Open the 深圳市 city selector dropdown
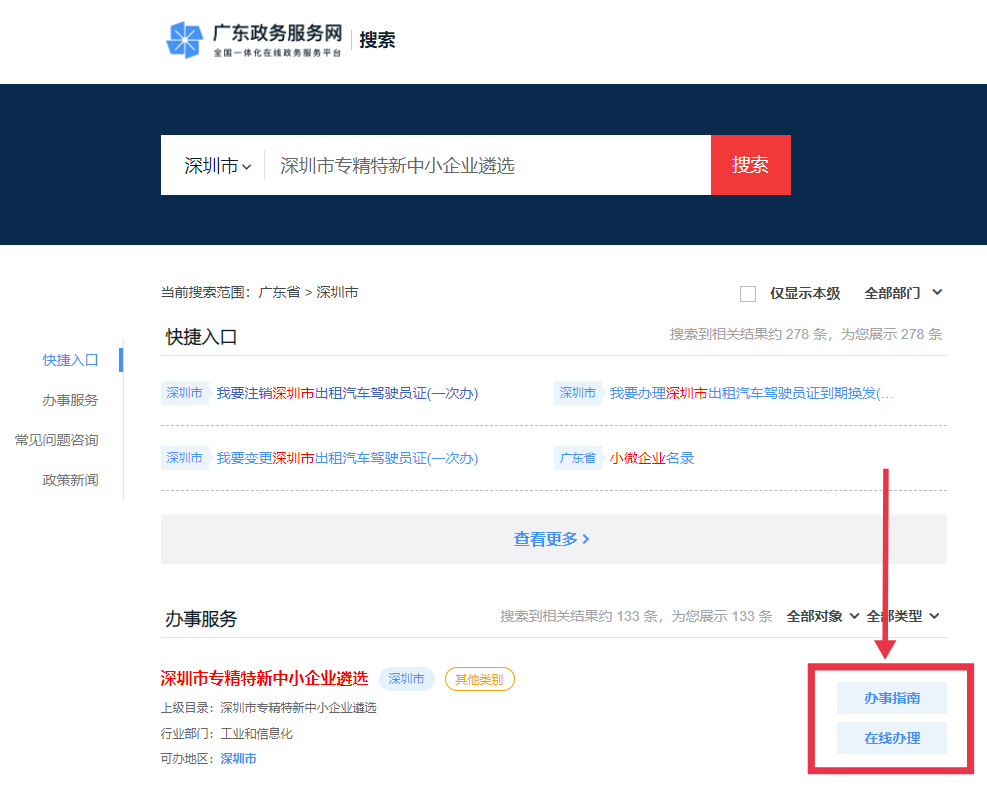 tap(217, 166)
